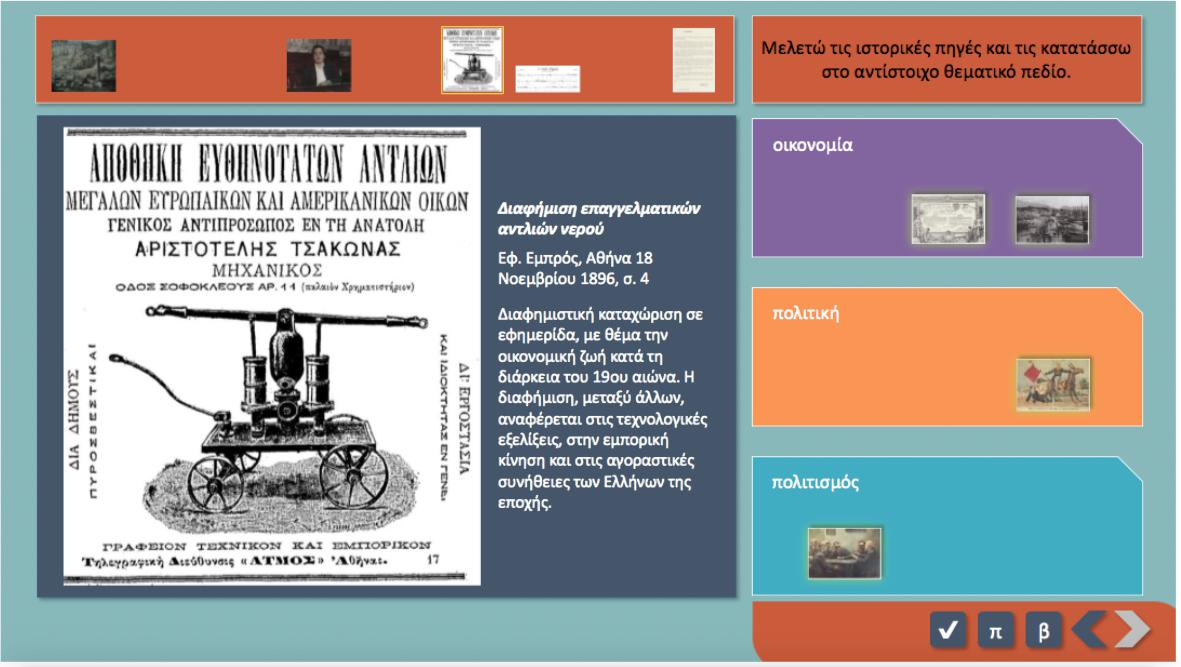
Task: Click the large water pump advertisement image
Action: click(272, 356)
